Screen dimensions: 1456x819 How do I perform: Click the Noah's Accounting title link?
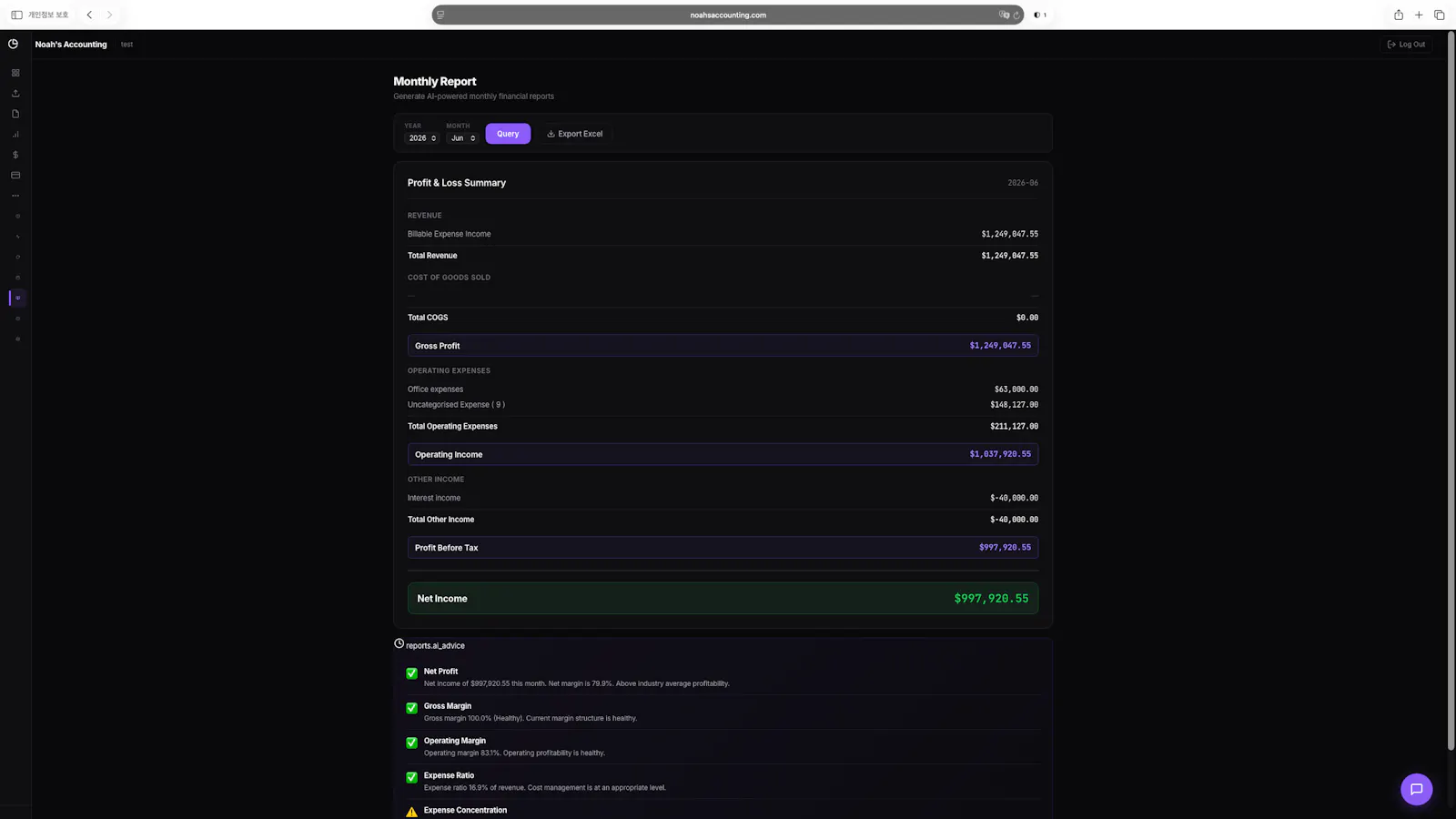pos(71,44)
